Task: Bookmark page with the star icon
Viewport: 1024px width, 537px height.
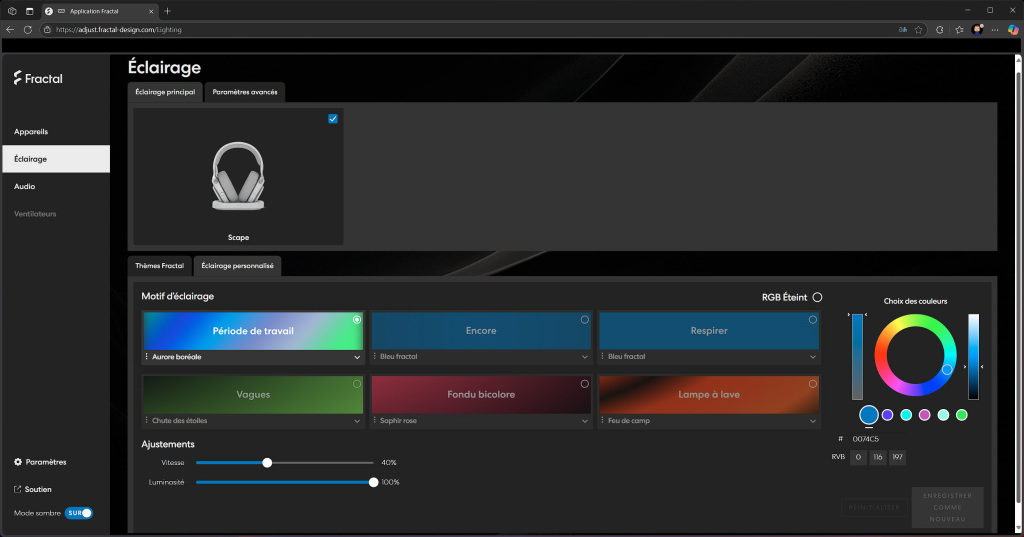Action: pyautogui.click(x=918, y=30)
